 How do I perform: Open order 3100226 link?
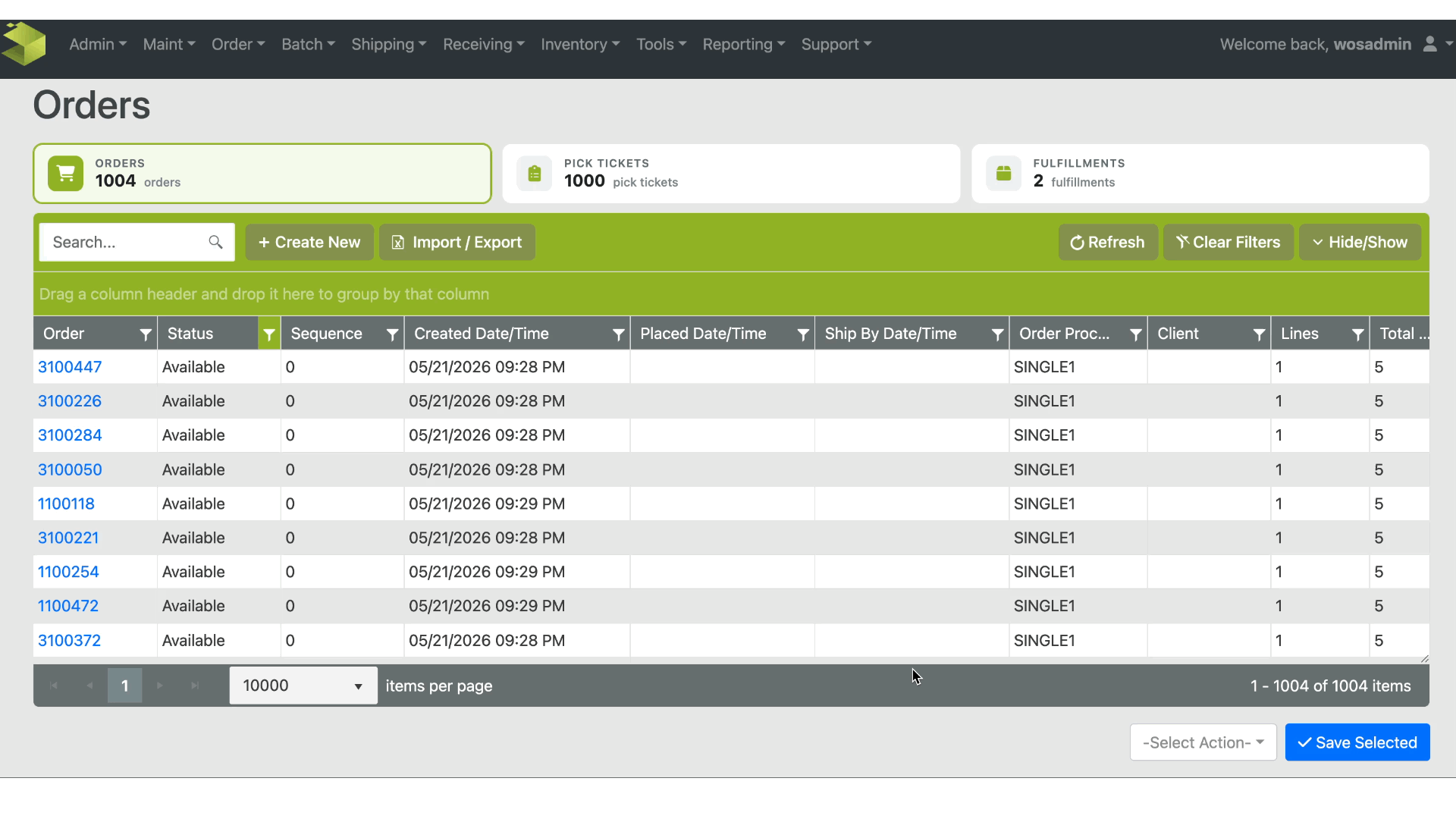click(70, 401)
